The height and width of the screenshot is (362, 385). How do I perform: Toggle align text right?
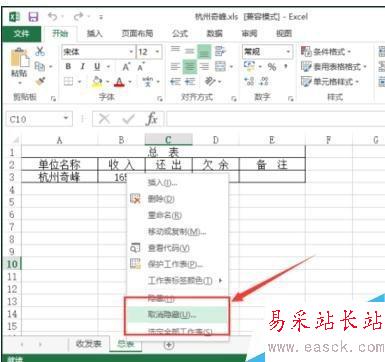tap(204, 66)
